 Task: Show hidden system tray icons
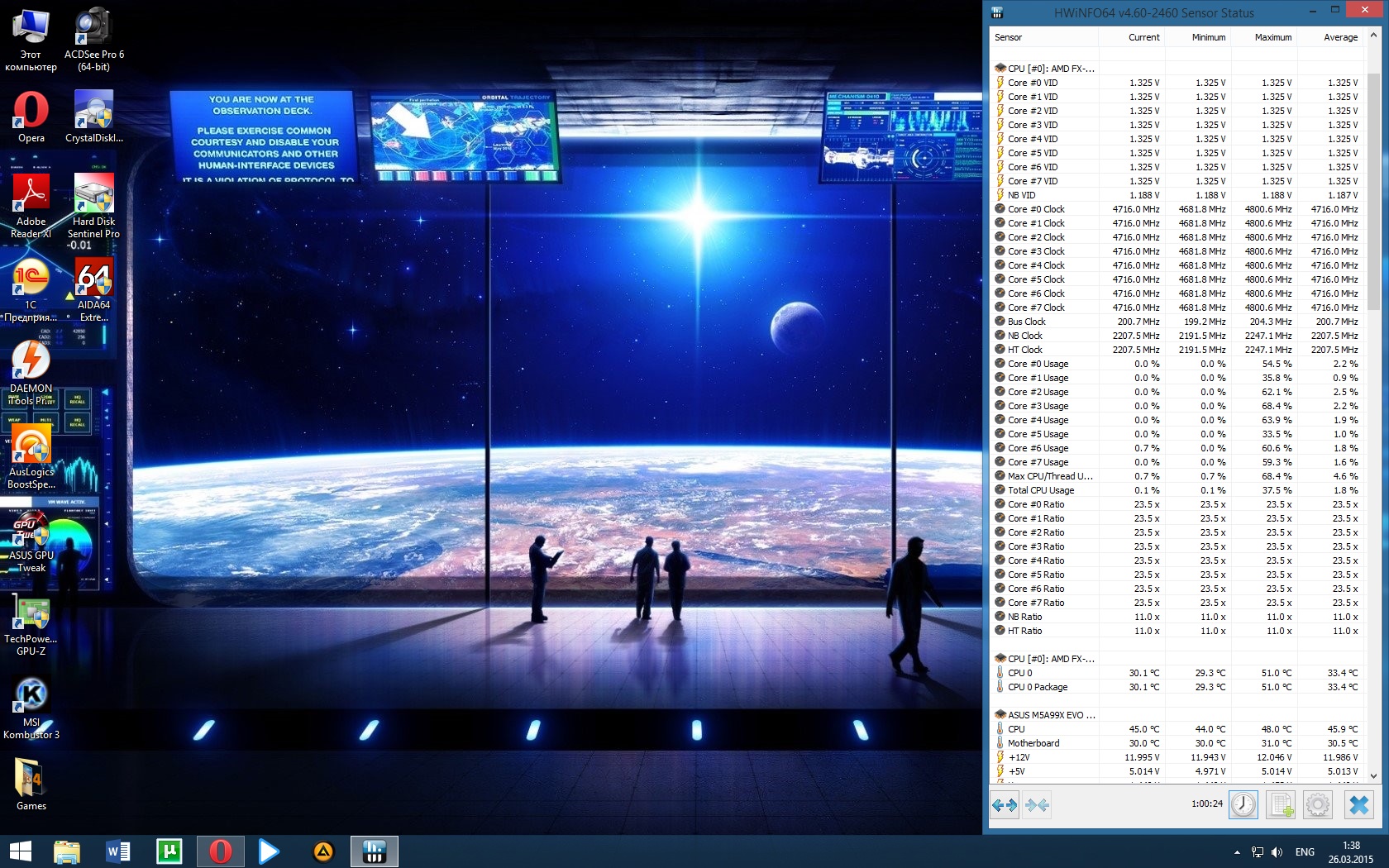click(x=1237, y=852)
